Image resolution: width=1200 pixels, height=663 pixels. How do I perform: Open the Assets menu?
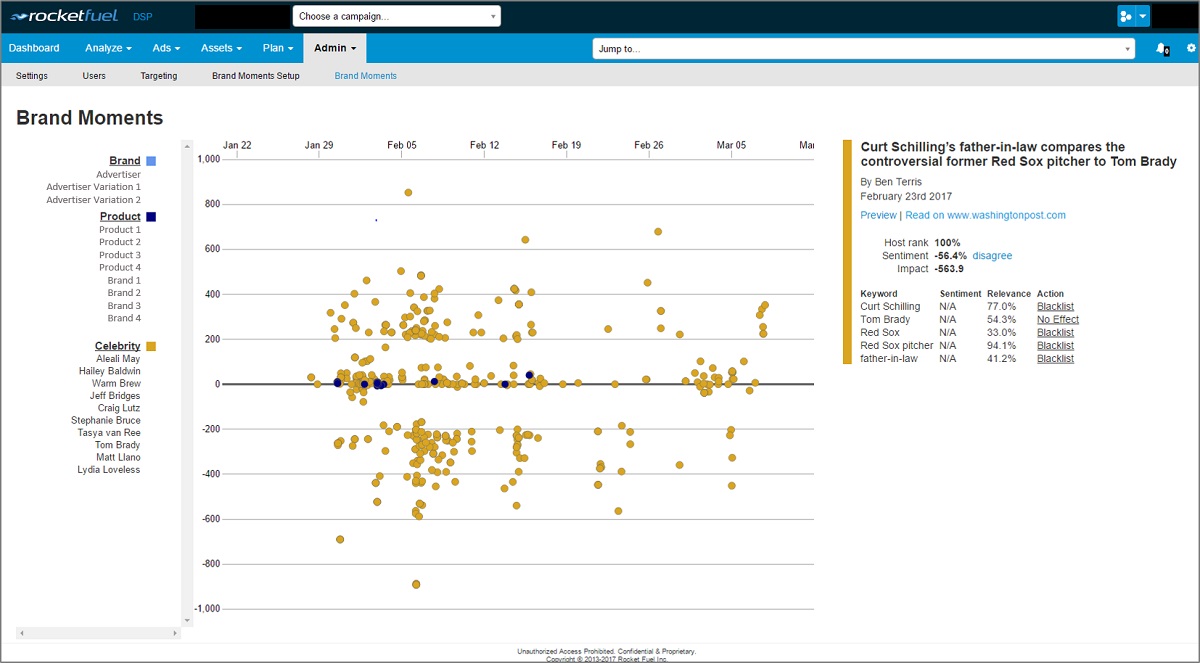click(221, 48)
